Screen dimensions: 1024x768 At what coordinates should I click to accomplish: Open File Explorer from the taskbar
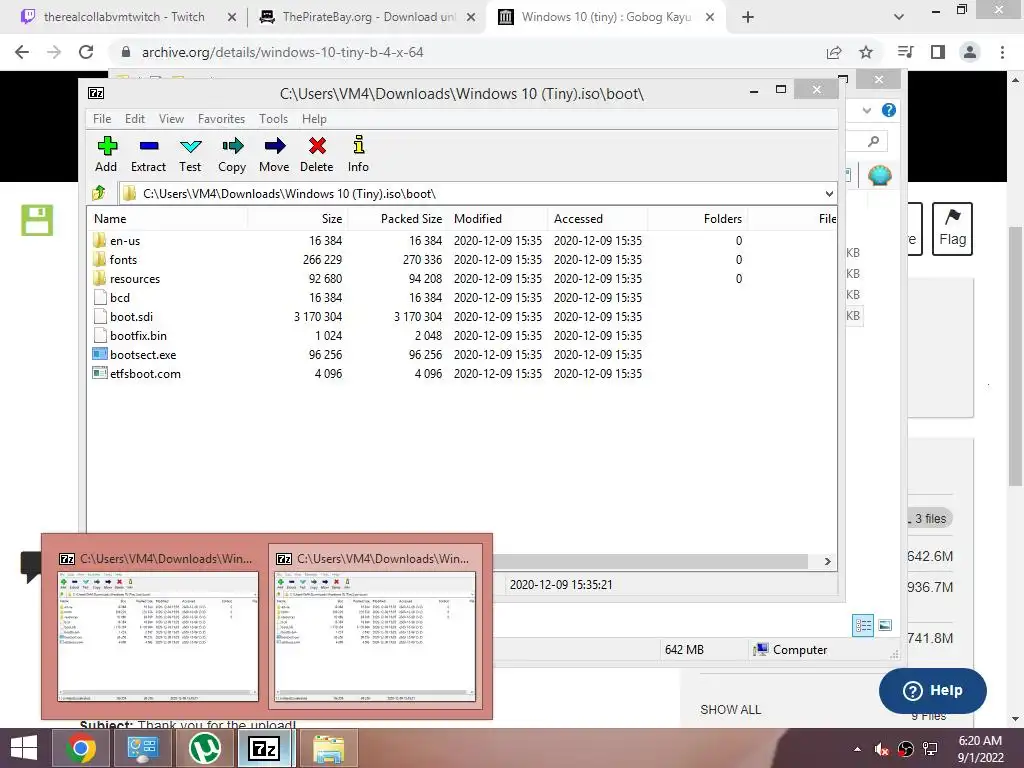[328, 748]
